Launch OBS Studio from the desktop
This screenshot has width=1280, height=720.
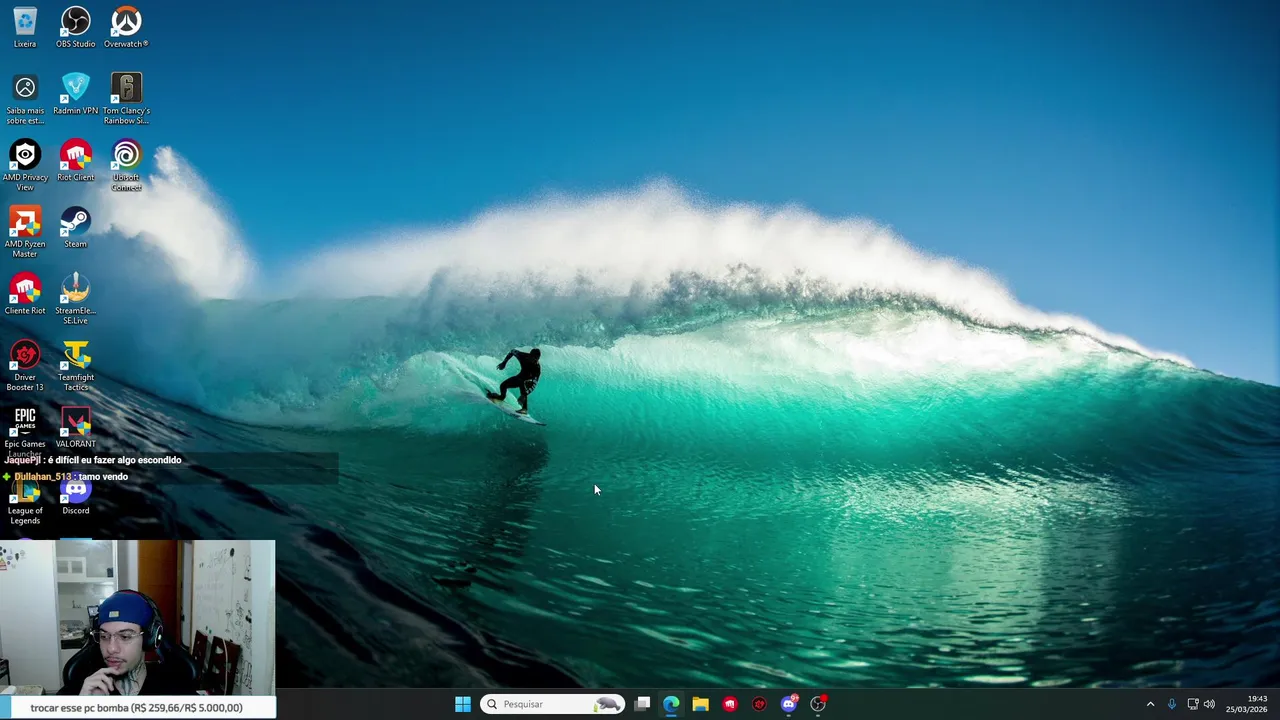point(75,27)
